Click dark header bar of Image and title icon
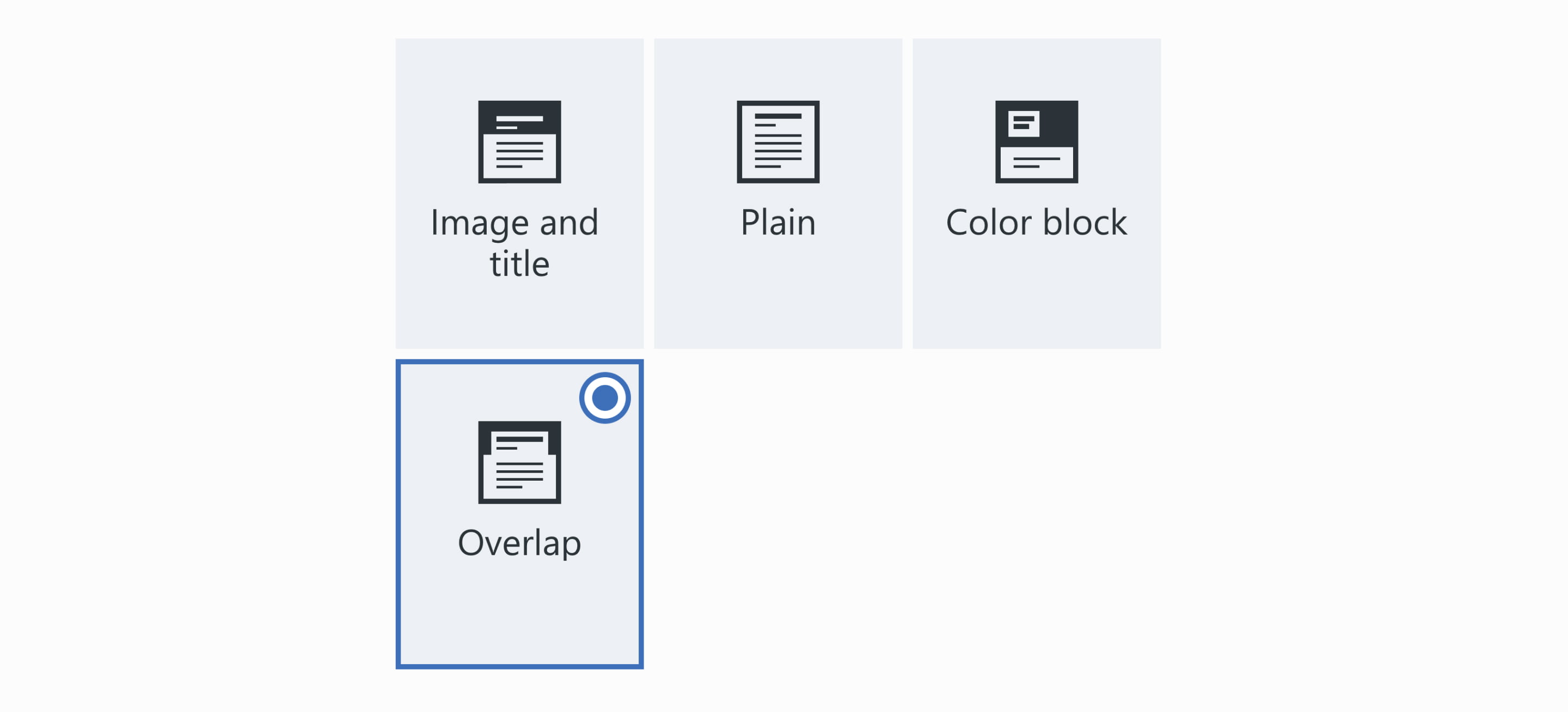 pyautogui.click(x=519, y=108)
